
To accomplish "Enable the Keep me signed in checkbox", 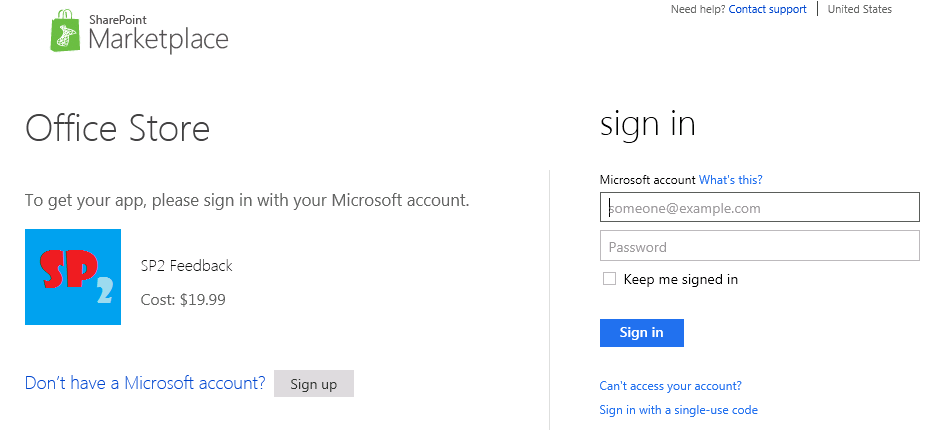I will coord(609,279).
